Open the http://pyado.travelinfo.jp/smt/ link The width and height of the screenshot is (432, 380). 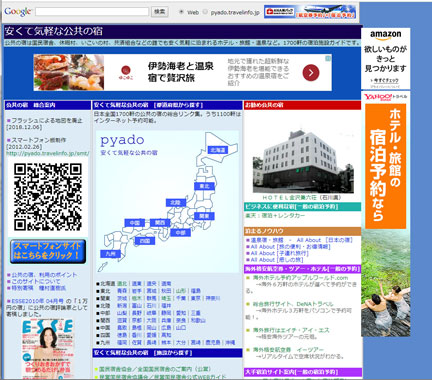48,153
